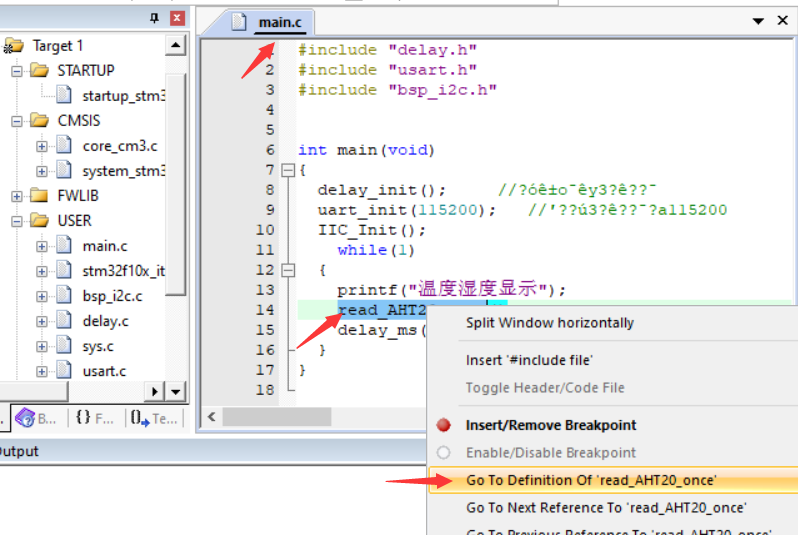
Task: Expand delay.c file node
Action: tap(42, 322)
